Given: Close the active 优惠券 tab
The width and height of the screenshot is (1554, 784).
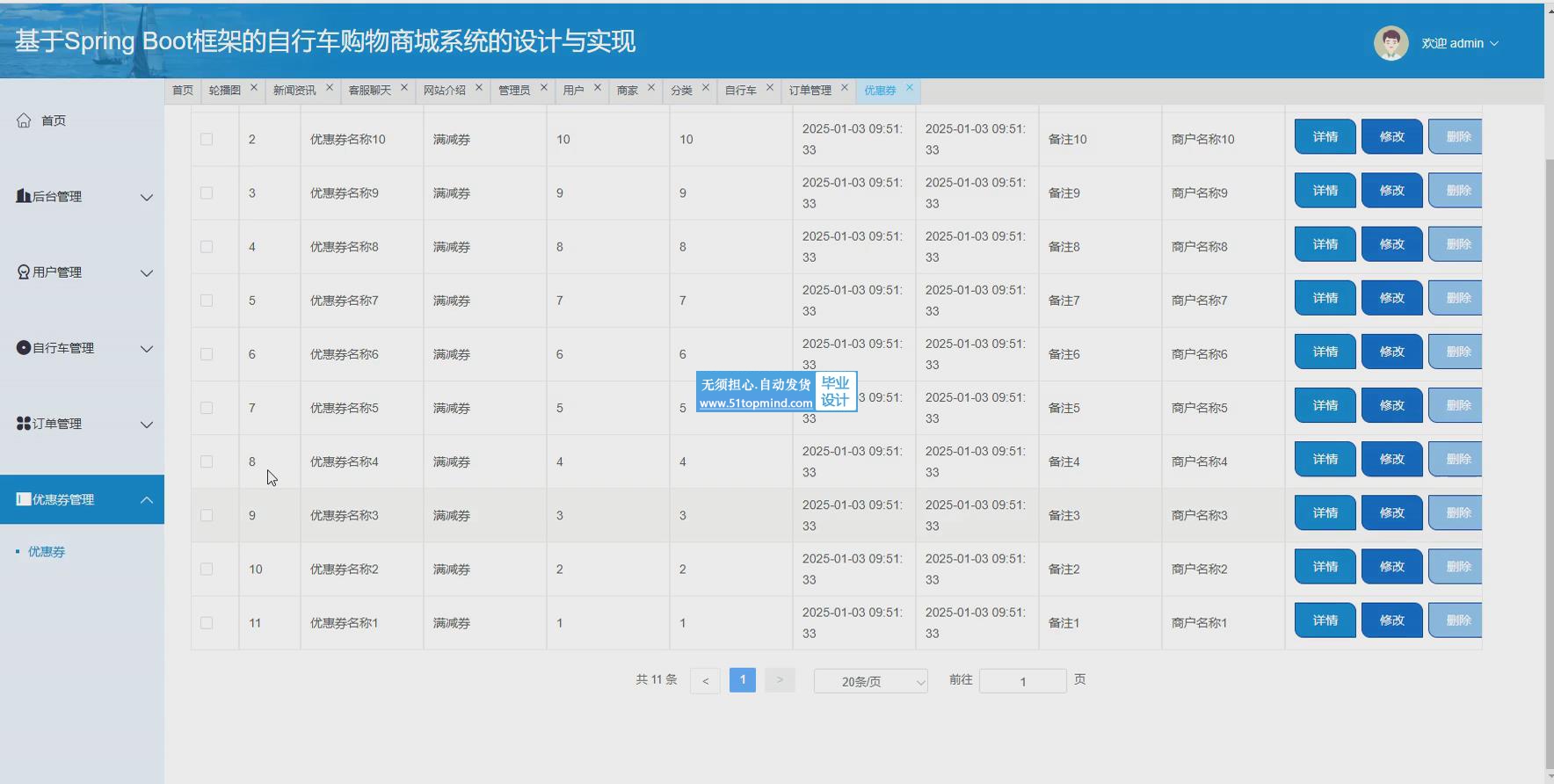Looking at the screenshot, I should click(910, 88).
